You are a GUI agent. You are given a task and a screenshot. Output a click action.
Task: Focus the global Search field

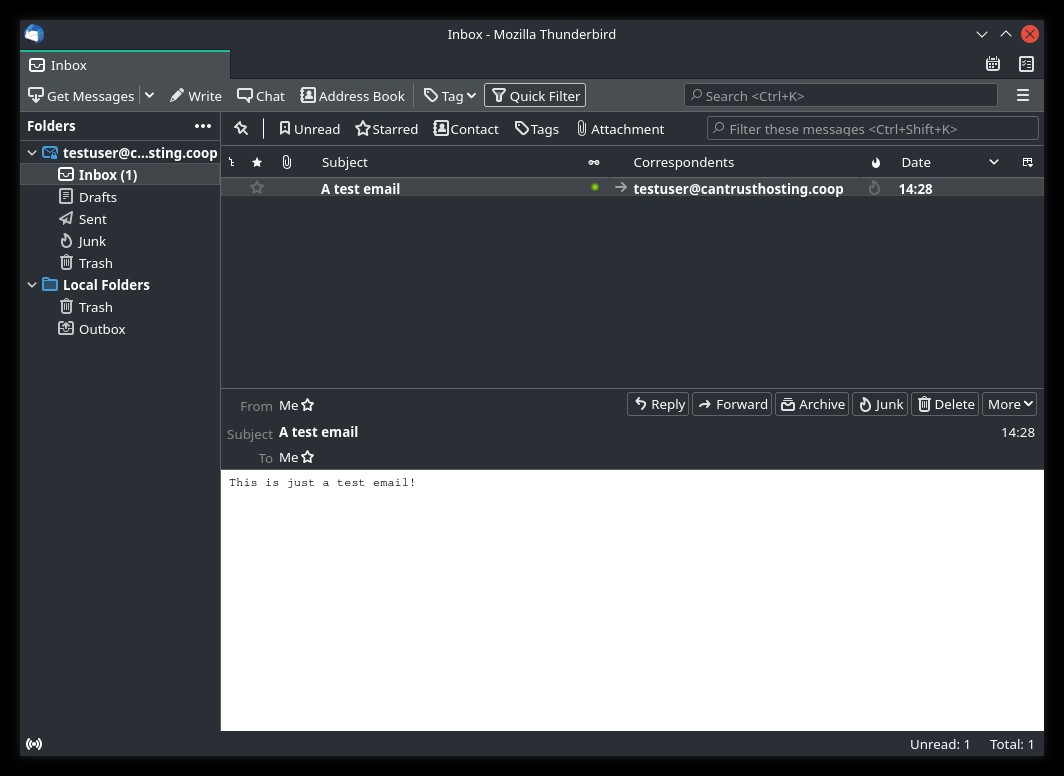(841, 96)
